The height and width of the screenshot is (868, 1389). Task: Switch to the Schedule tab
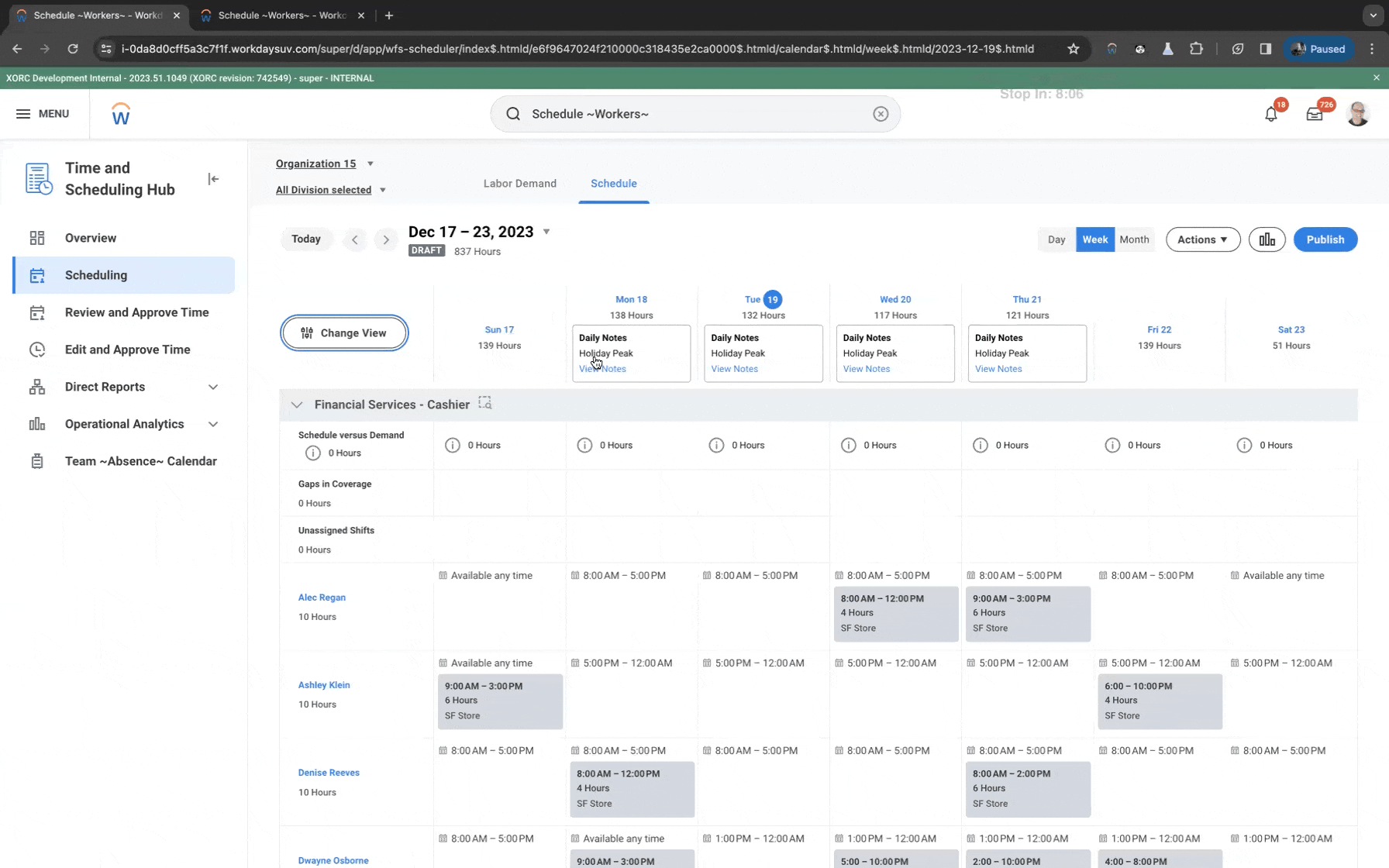point(614,184)
